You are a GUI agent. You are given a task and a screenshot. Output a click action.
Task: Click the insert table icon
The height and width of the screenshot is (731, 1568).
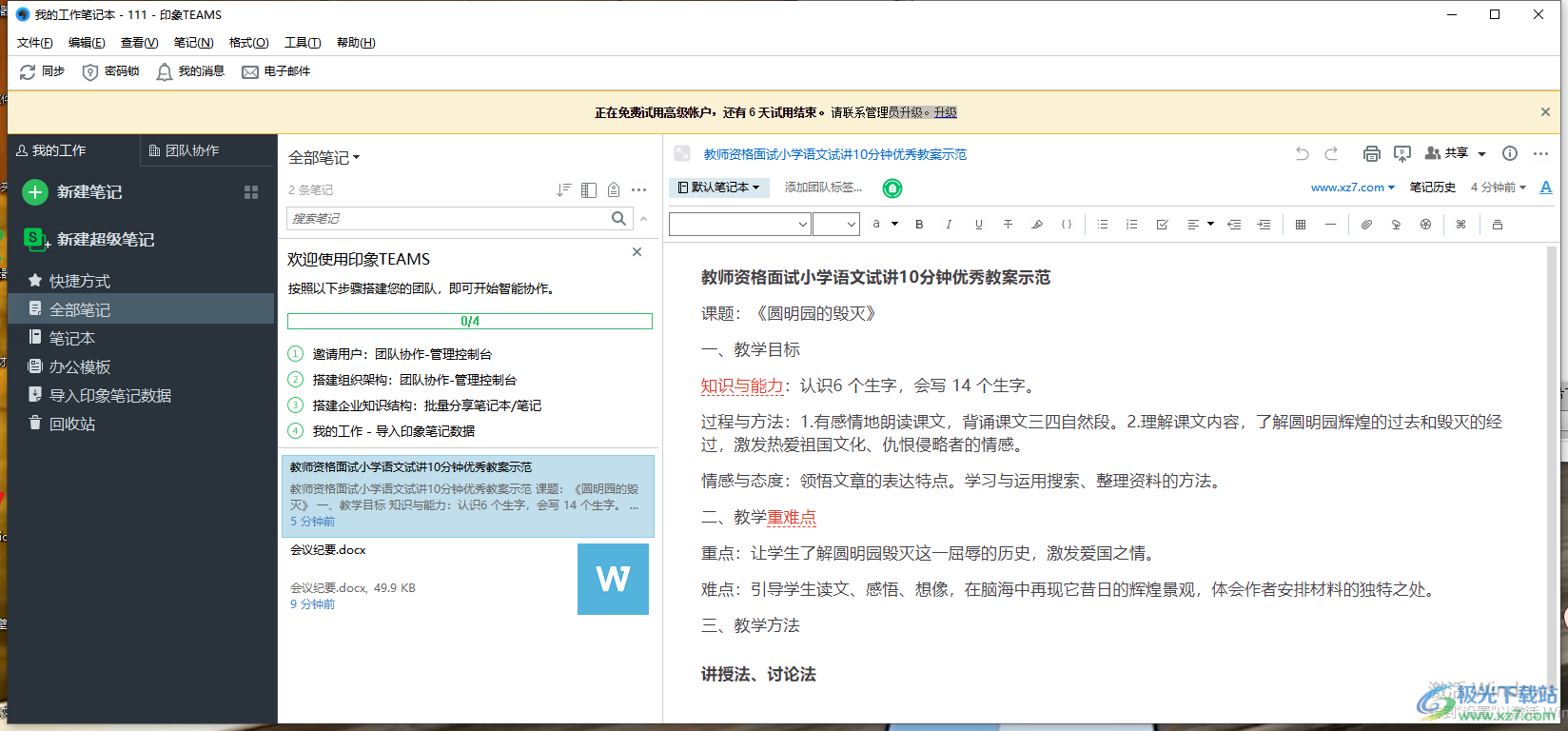[x=1301, y=225]
